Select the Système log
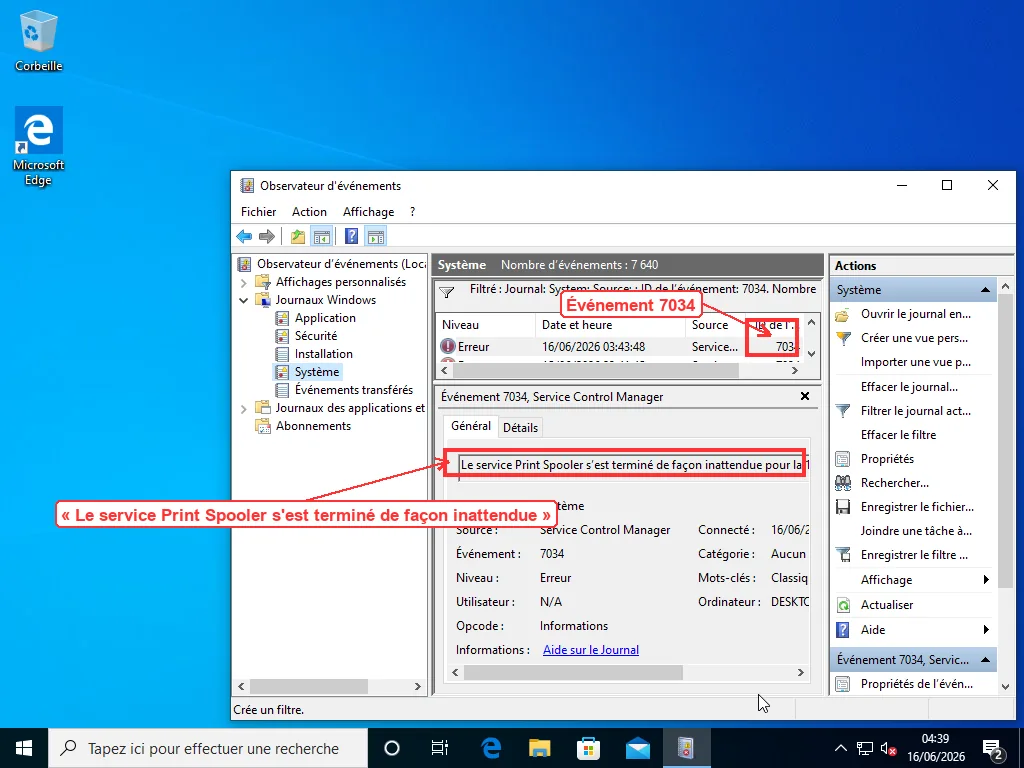Image resolution: width=1024 pixels, height=768 pixels. tap(317, 372)
